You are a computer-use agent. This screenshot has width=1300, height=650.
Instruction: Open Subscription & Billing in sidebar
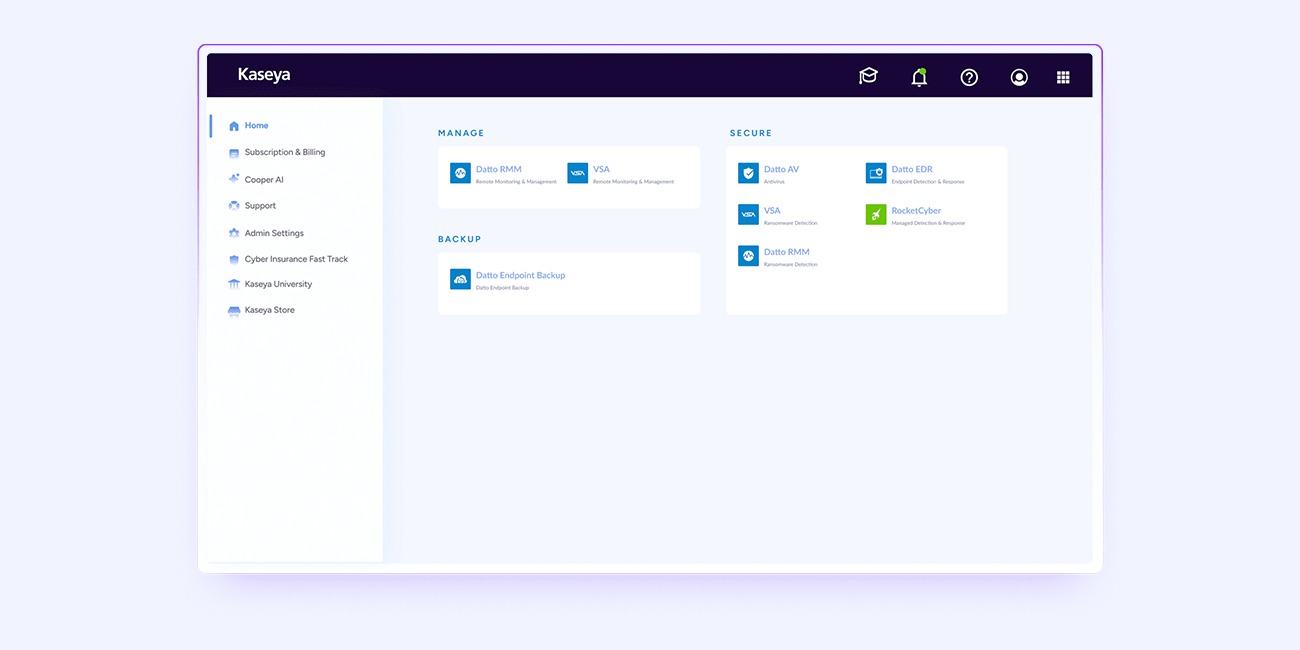pos(284,153)
